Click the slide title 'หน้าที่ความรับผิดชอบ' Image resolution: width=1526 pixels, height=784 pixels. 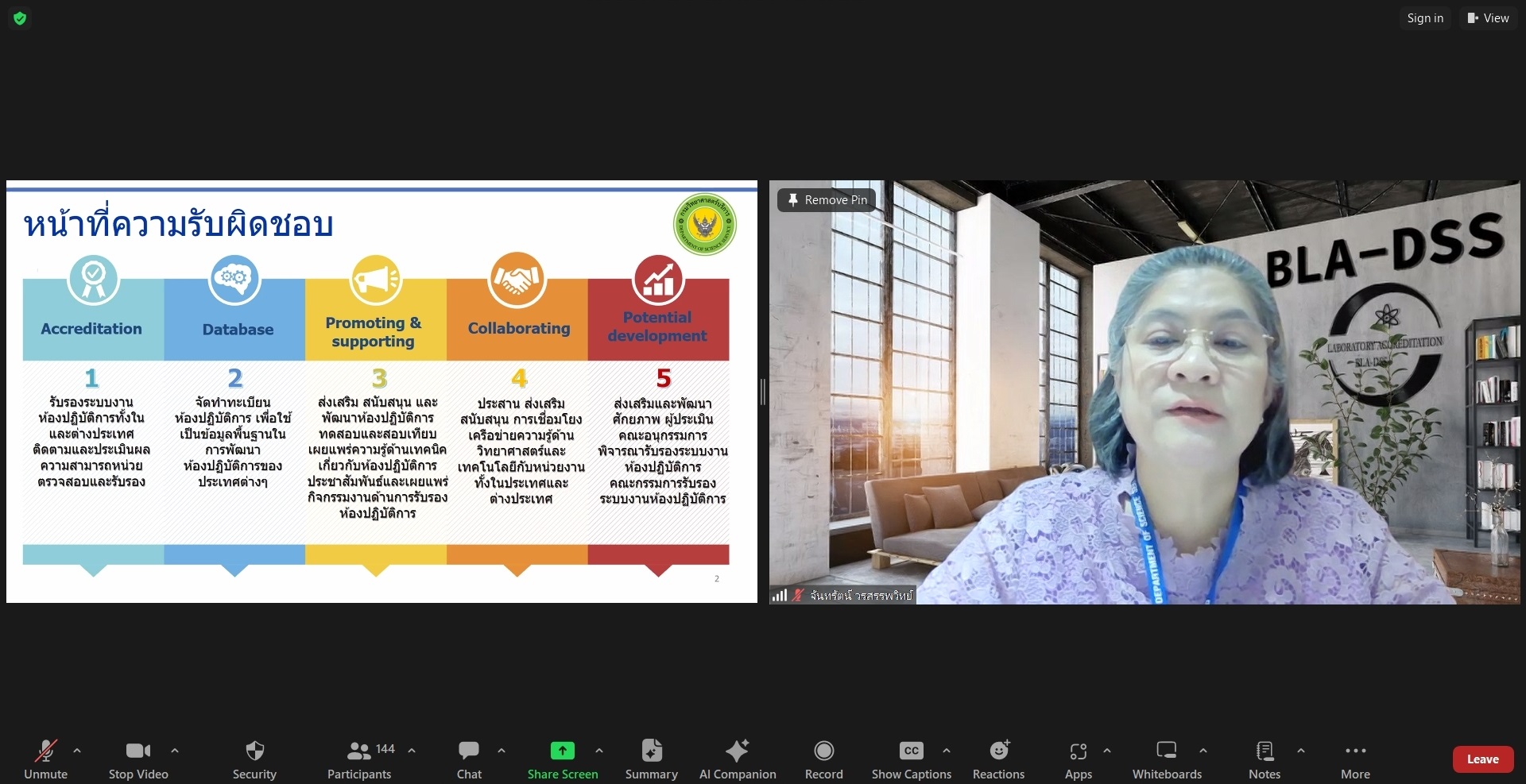178,224
